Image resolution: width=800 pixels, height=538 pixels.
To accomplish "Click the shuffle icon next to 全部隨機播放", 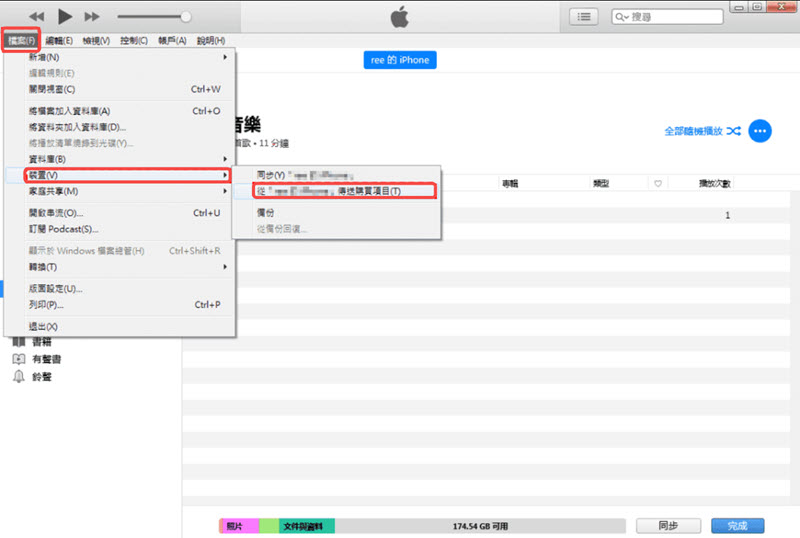I will click(734, 131).
